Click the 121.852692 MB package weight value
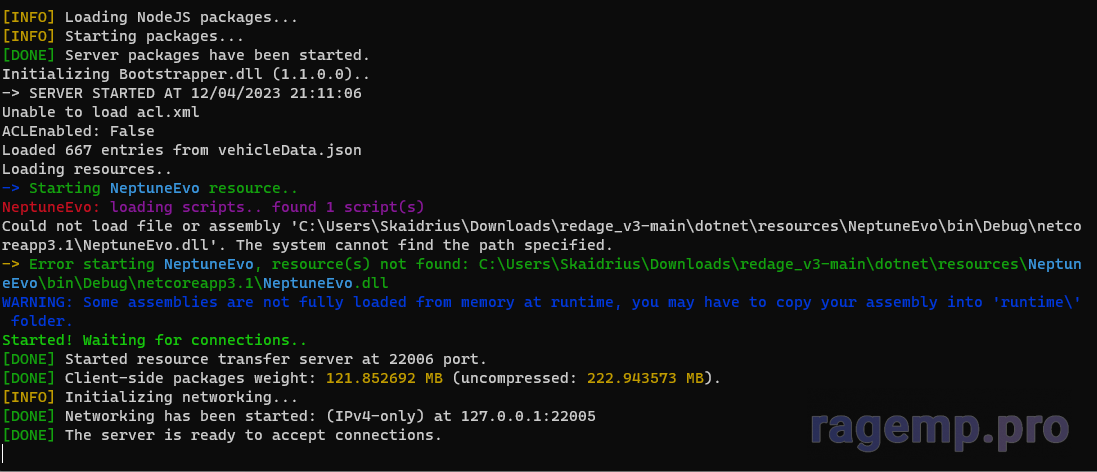 (384, 378)
